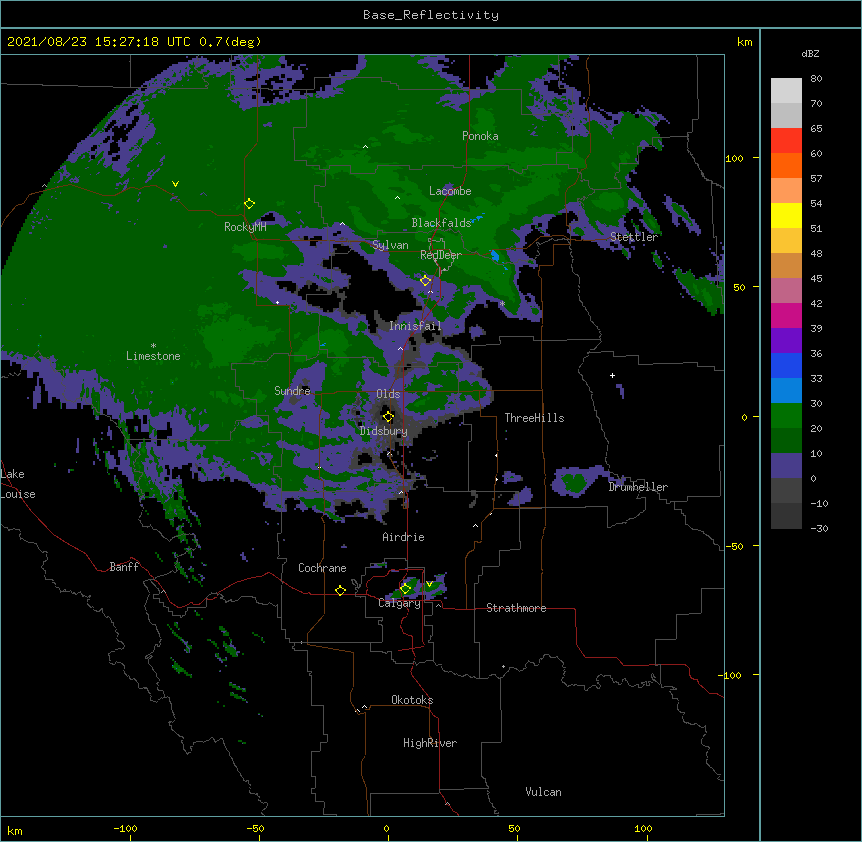Select the red 60–65 dBZ legend swatch
The image size is (862, 842).
click(x=786, y=141)
